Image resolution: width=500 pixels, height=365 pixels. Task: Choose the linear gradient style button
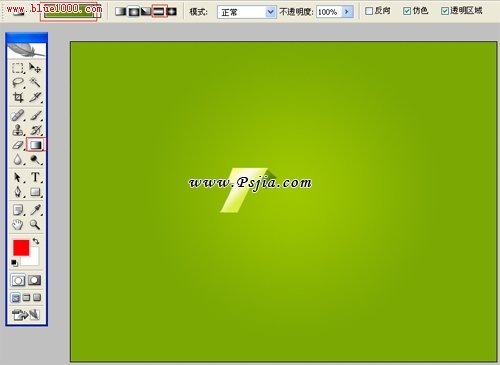click(x=121, y=12)
